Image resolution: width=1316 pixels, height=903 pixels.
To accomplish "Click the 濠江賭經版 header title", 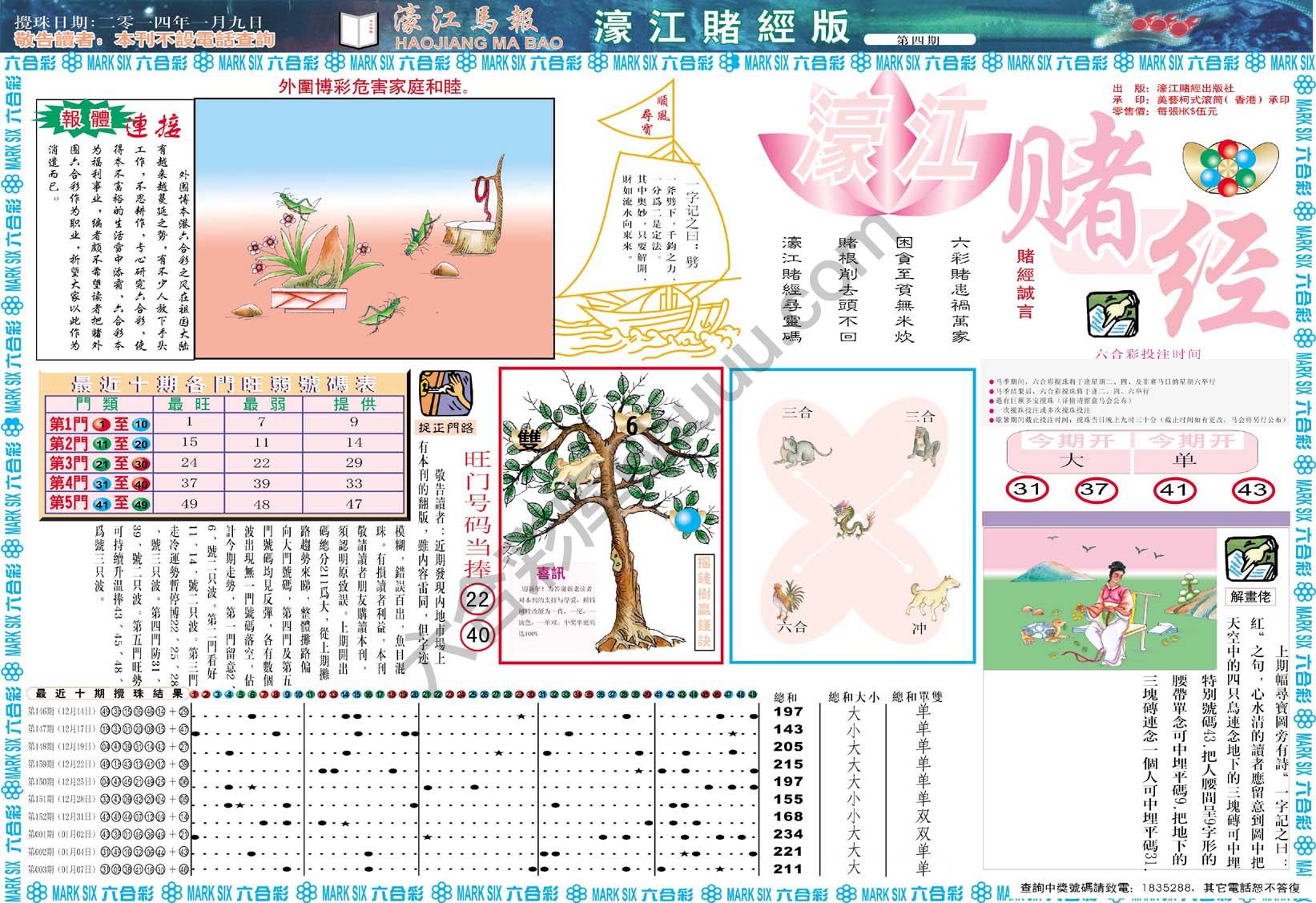I will click(x=720, y=27).
